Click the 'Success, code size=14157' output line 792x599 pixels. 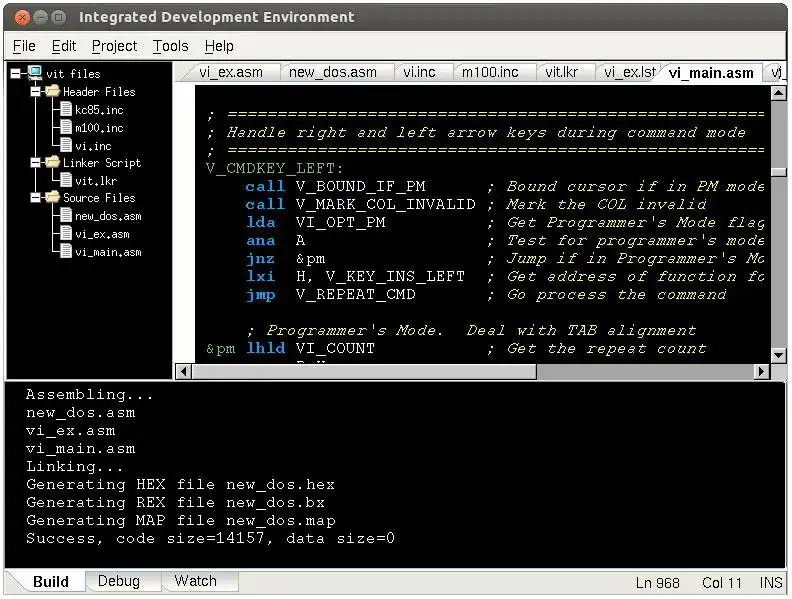click(210, 538)
